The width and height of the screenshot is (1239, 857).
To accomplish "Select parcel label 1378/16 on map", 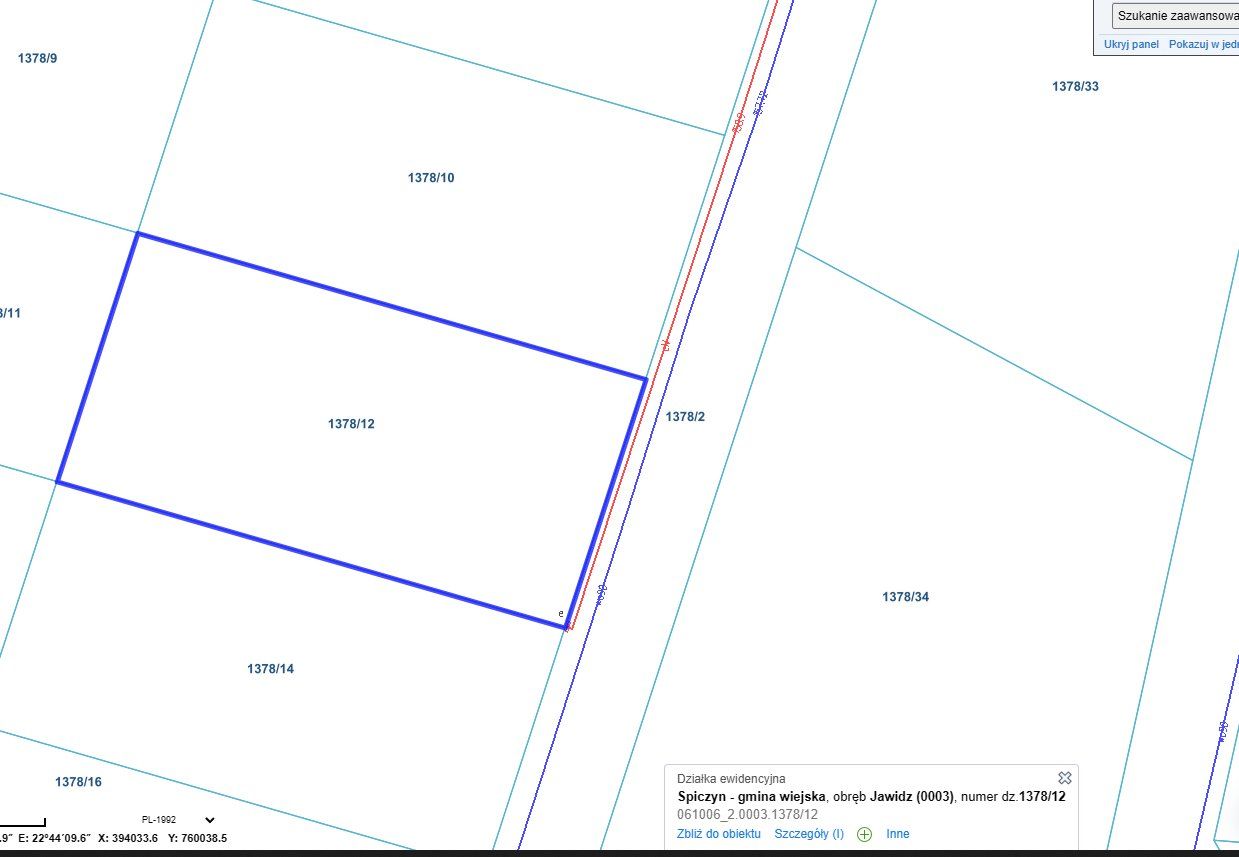I will click(x=78, y=782).
